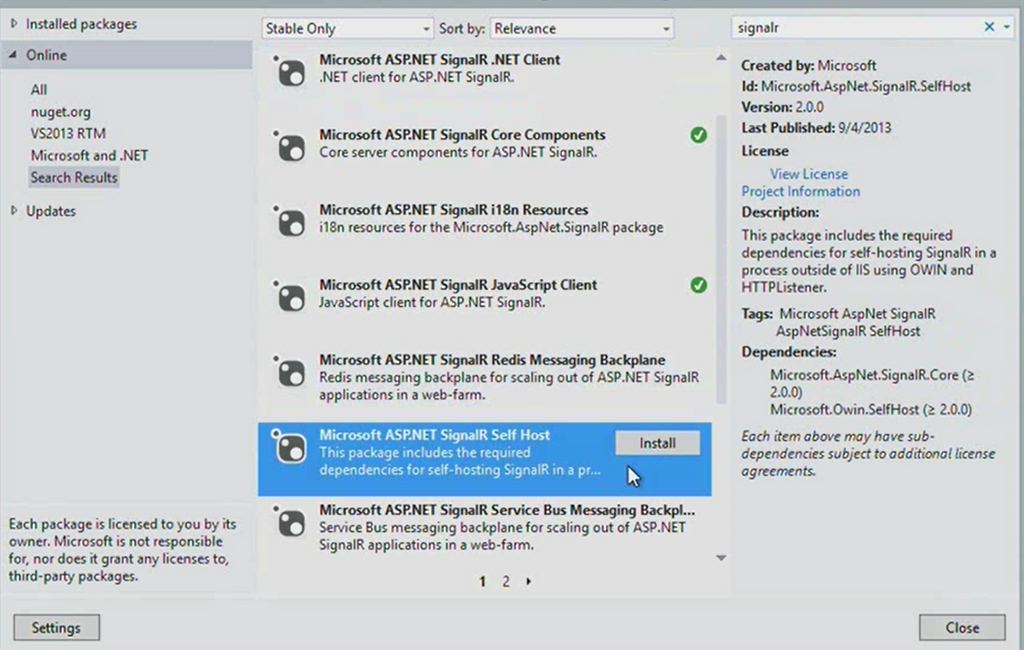Click the SignalR .NET Client package icon
Image resolution: width=1024 pixels, height=650 pixels.
tap(289, 72)
